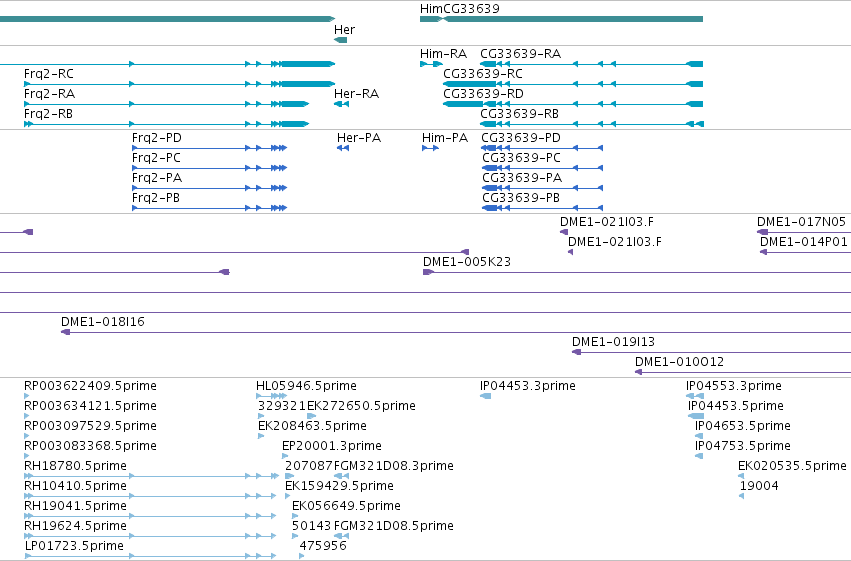The image size is (851, 561).
Task: Click the CG33639-RA transcript label
Action: (x=520, y=54)
